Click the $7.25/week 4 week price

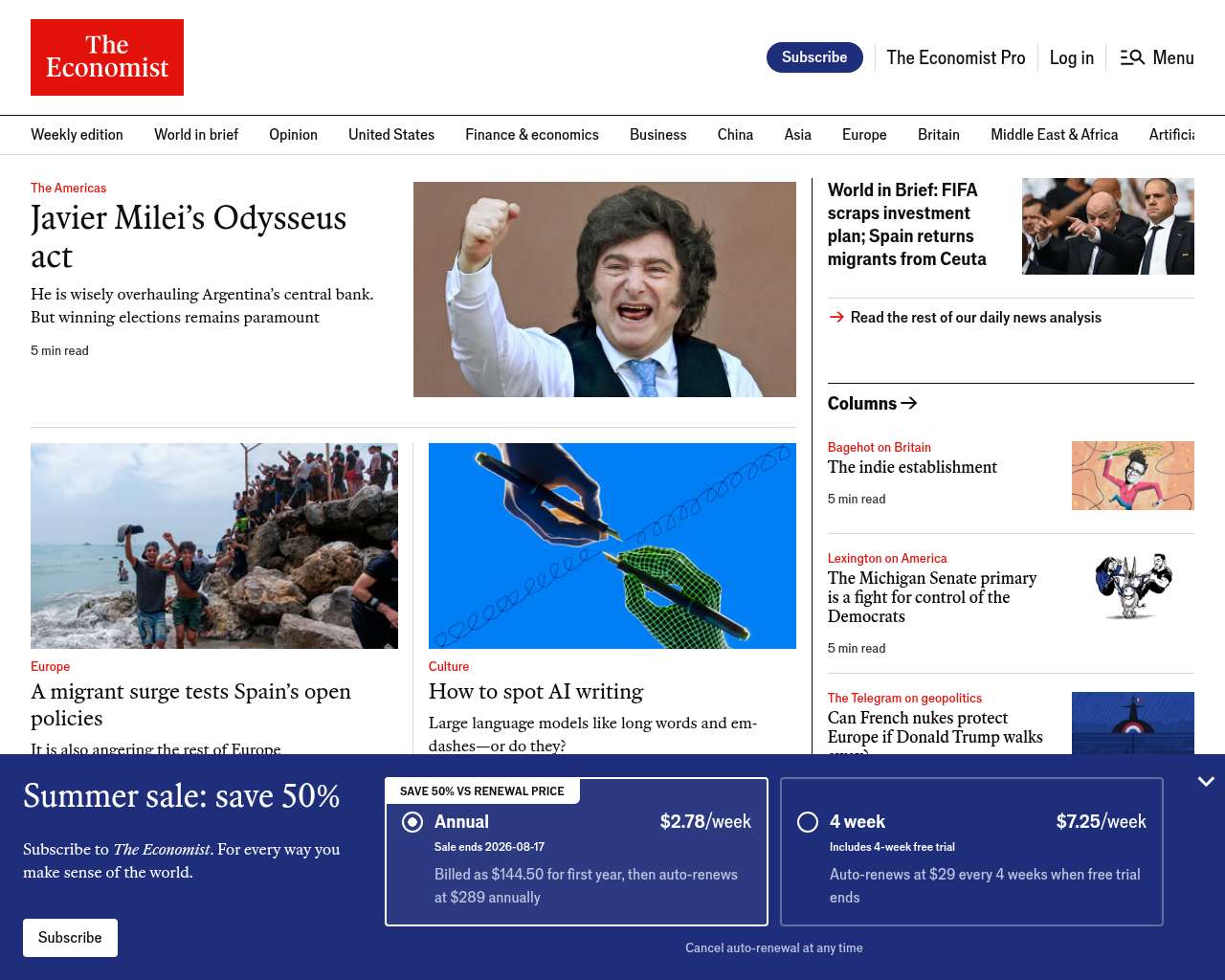pos(1102,821)
